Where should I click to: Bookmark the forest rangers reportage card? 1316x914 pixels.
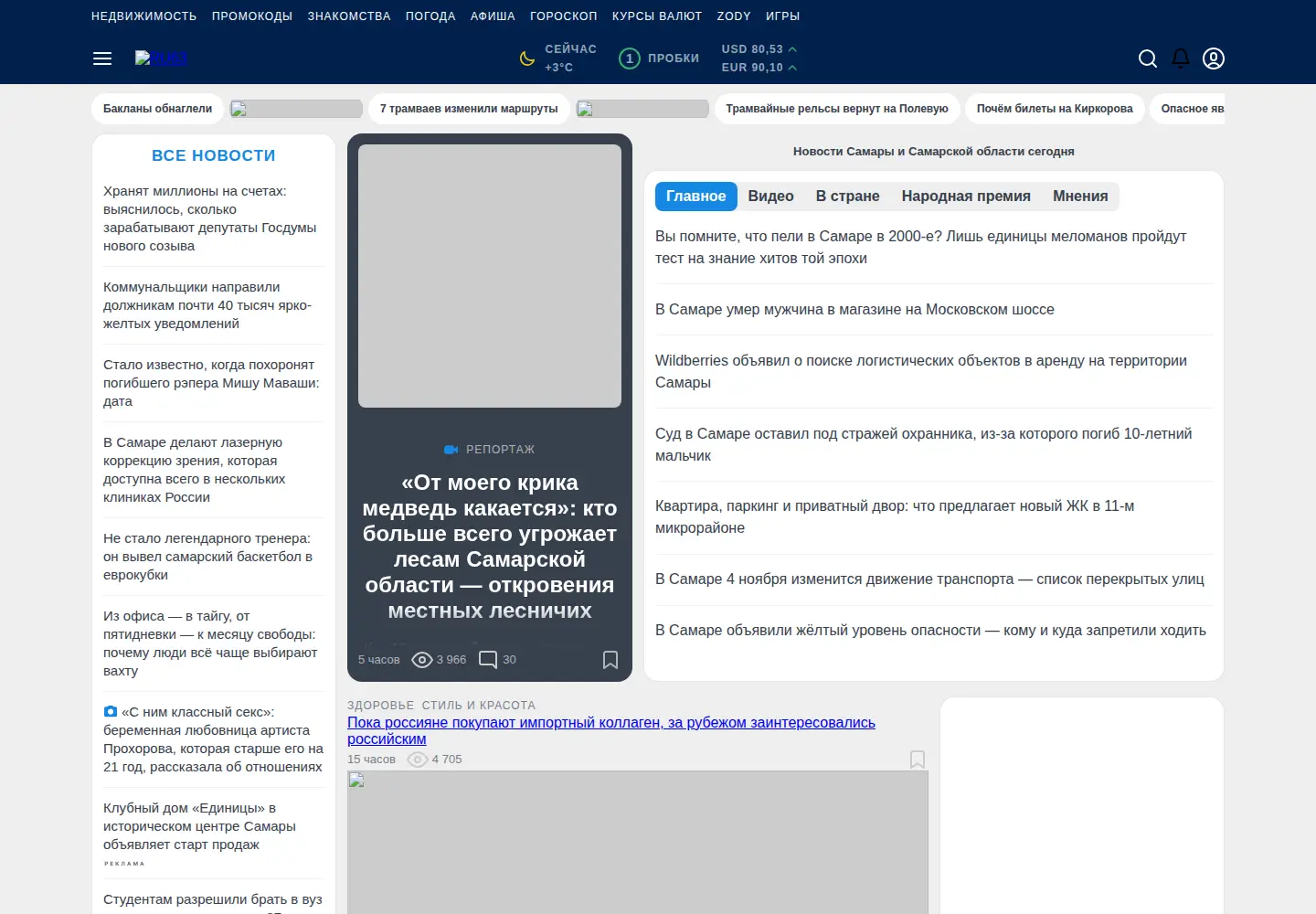[610, 660]
